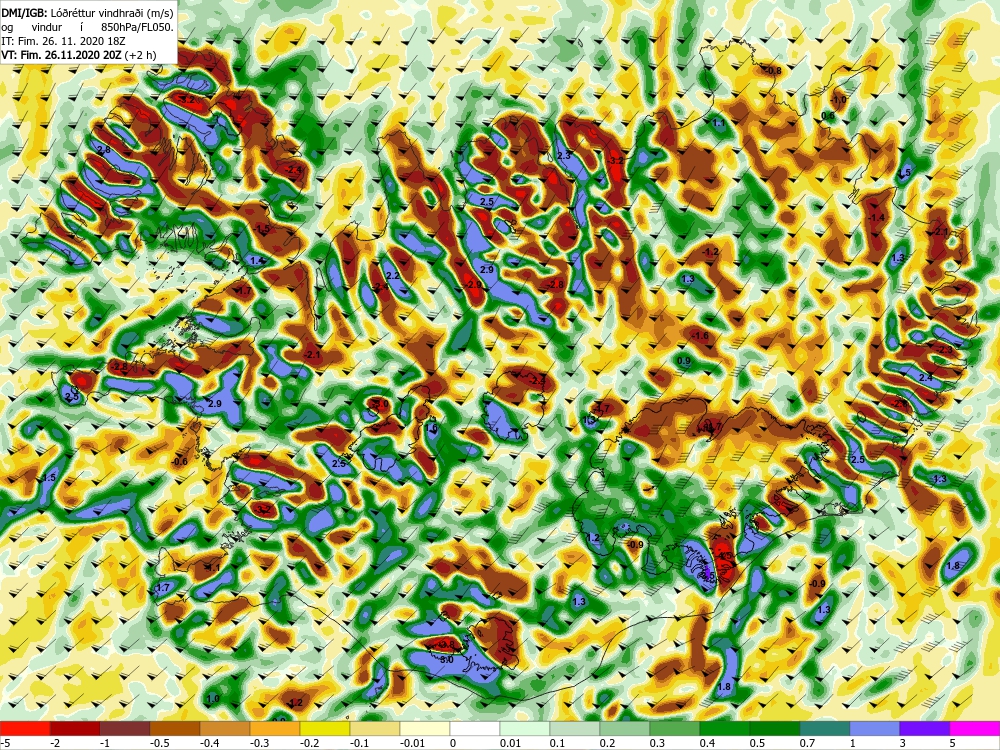Click the "(+2 h)" forecast offset text

(140, 55)
